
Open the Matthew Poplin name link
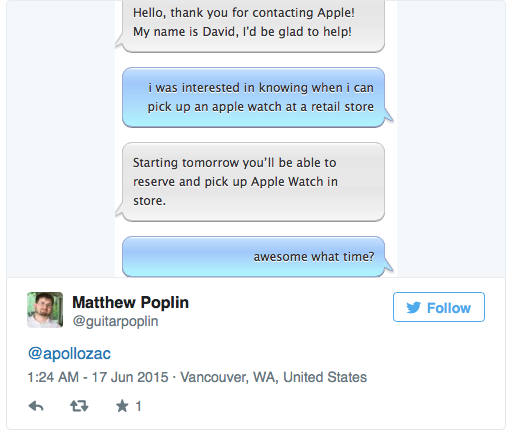coord(130,302)
